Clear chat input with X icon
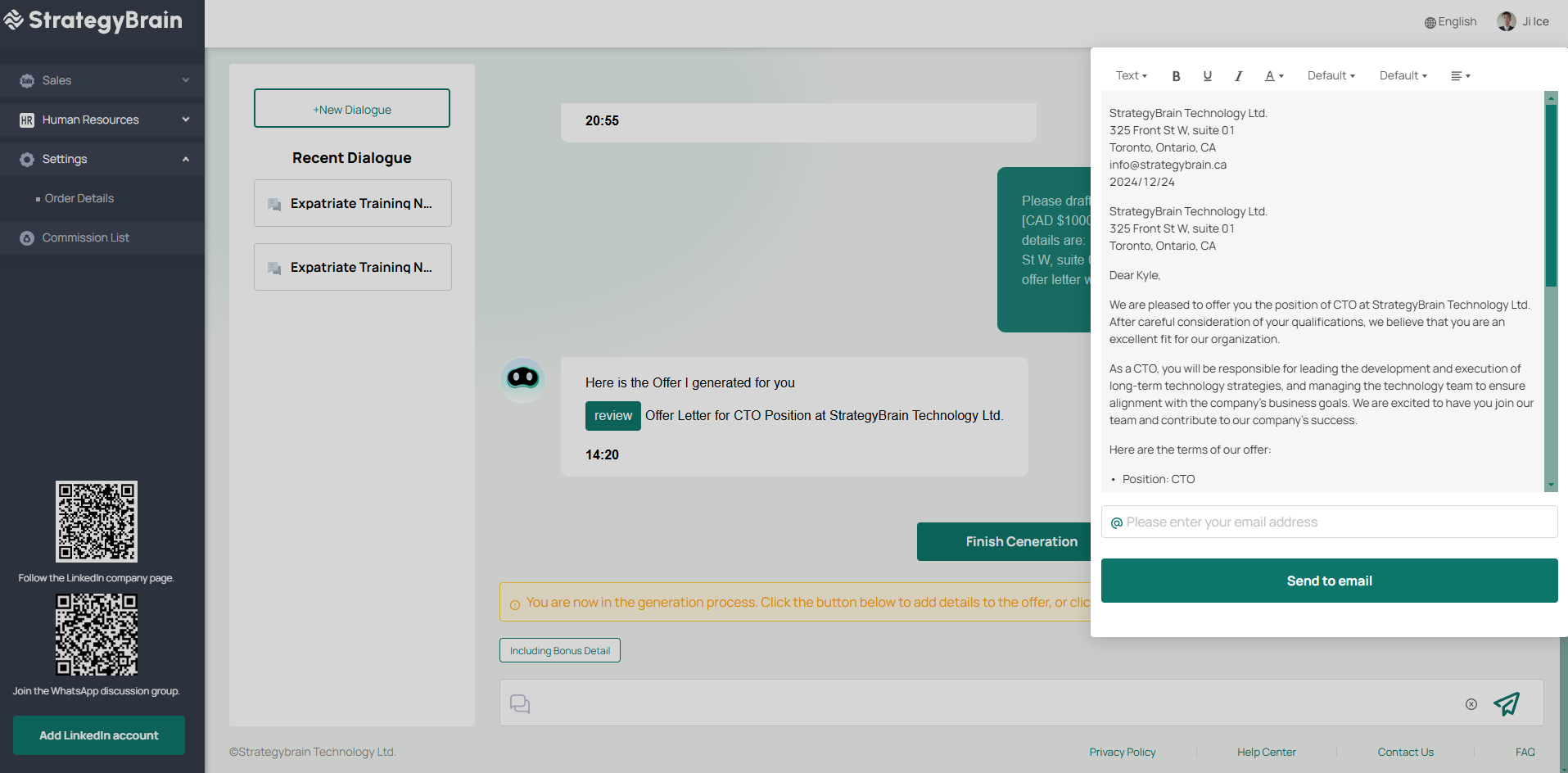This screenshot has height=773, width=1568. pyautogui.click(x=1471, y=704)
